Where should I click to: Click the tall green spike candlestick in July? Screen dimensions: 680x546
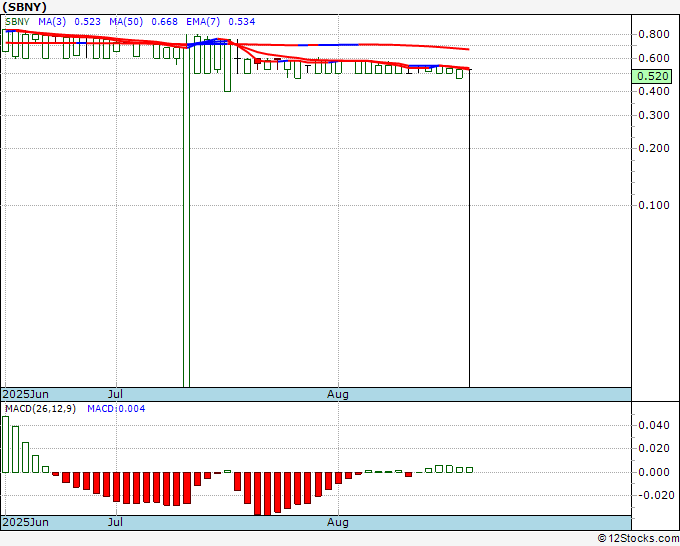click(186, 213)
